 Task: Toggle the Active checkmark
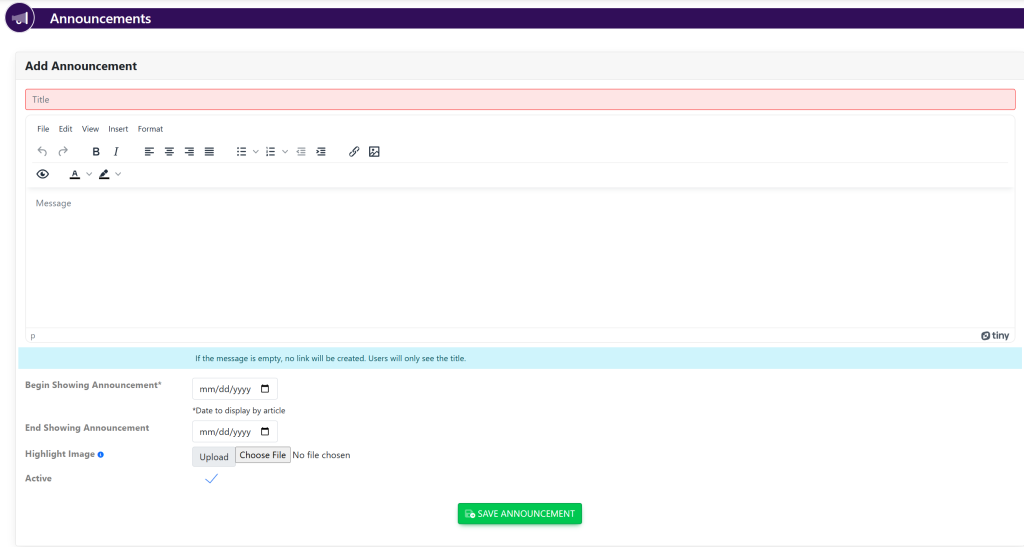click(211, 479)
